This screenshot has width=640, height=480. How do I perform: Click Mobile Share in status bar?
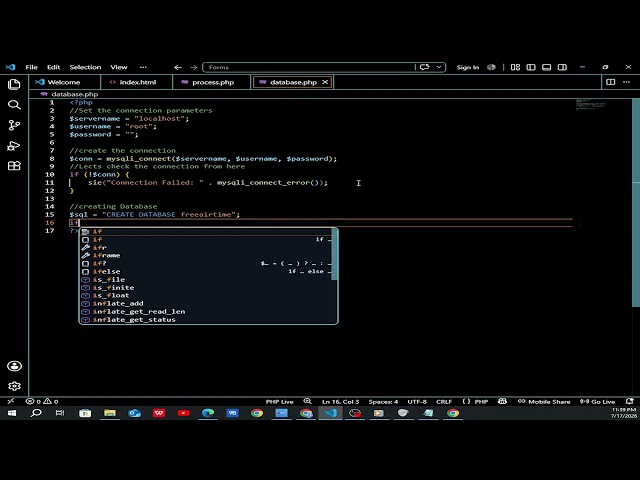[544, 402]
